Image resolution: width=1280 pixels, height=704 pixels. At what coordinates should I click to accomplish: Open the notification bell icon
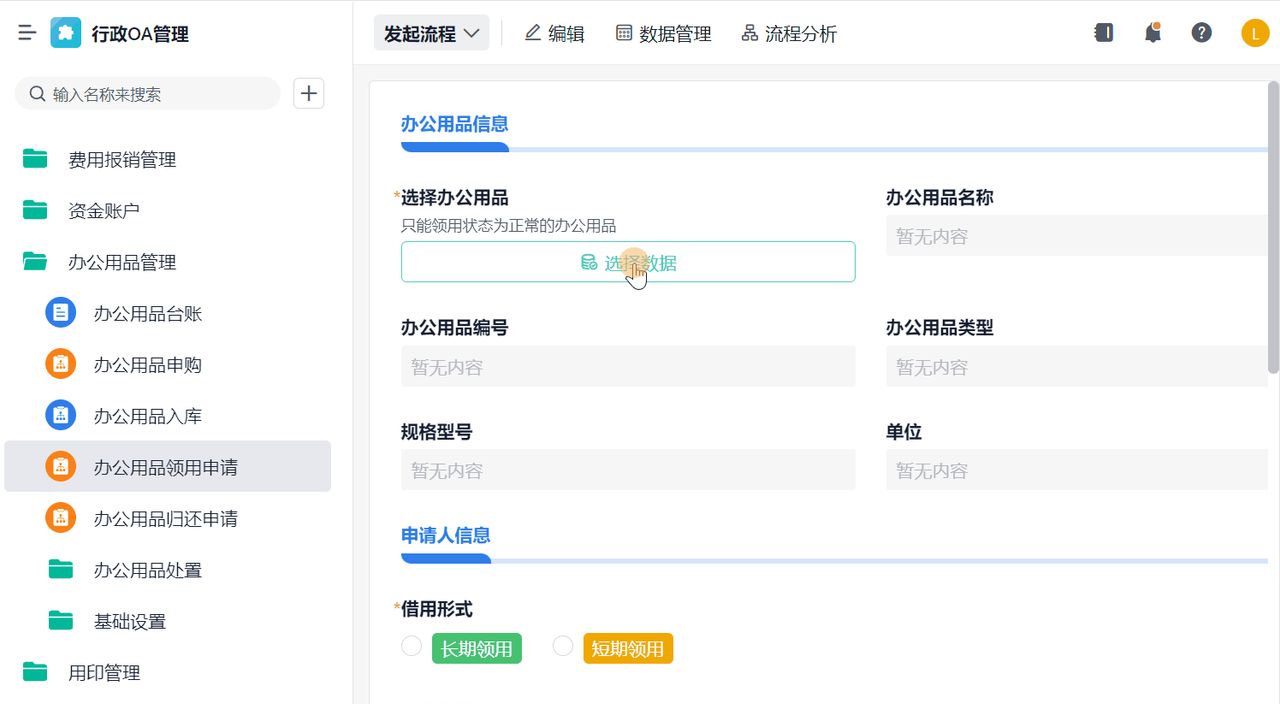tap(1152, 32)
